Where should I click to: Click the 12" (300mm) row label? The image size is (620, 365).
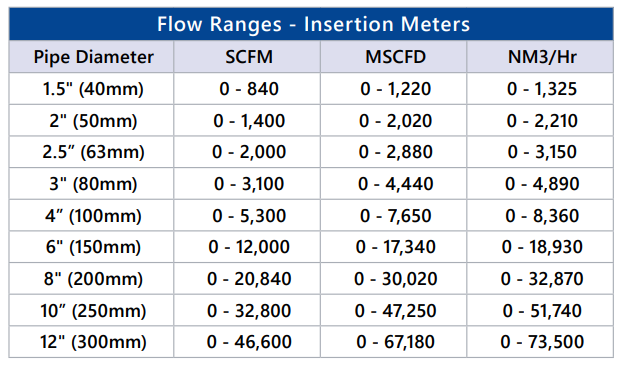93,342
